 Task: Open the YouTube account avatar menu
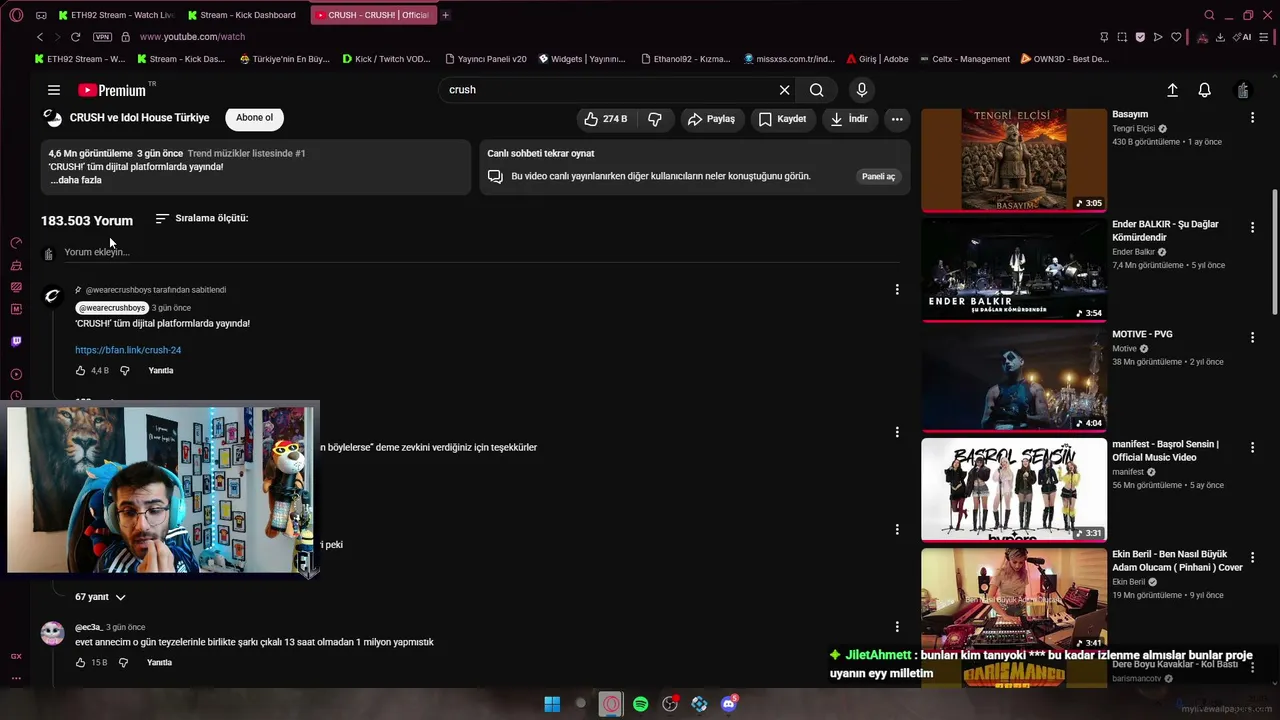click(1243, 90)
